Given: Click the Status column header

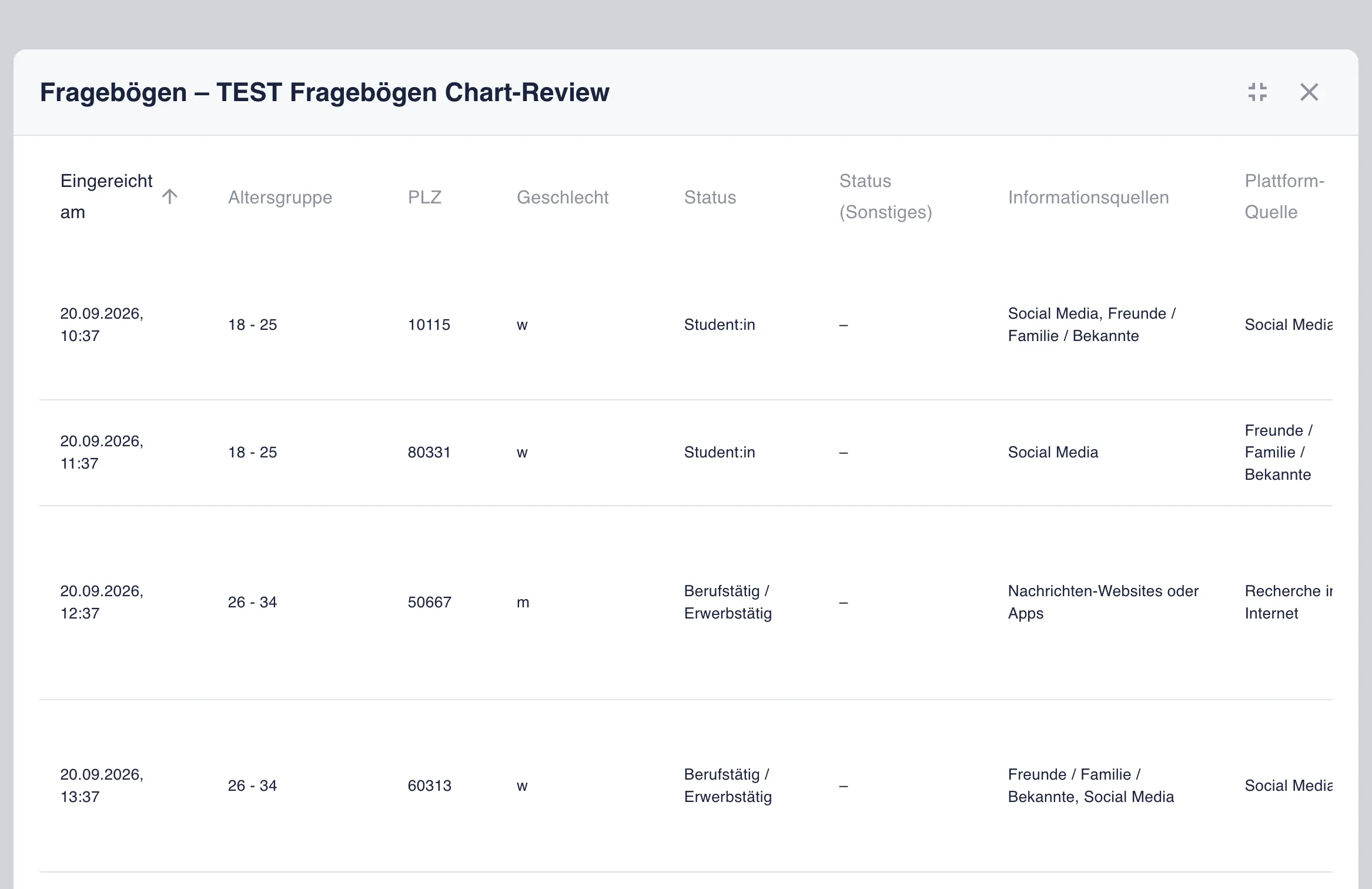Looking at the screenshot, I should (710, 198).
